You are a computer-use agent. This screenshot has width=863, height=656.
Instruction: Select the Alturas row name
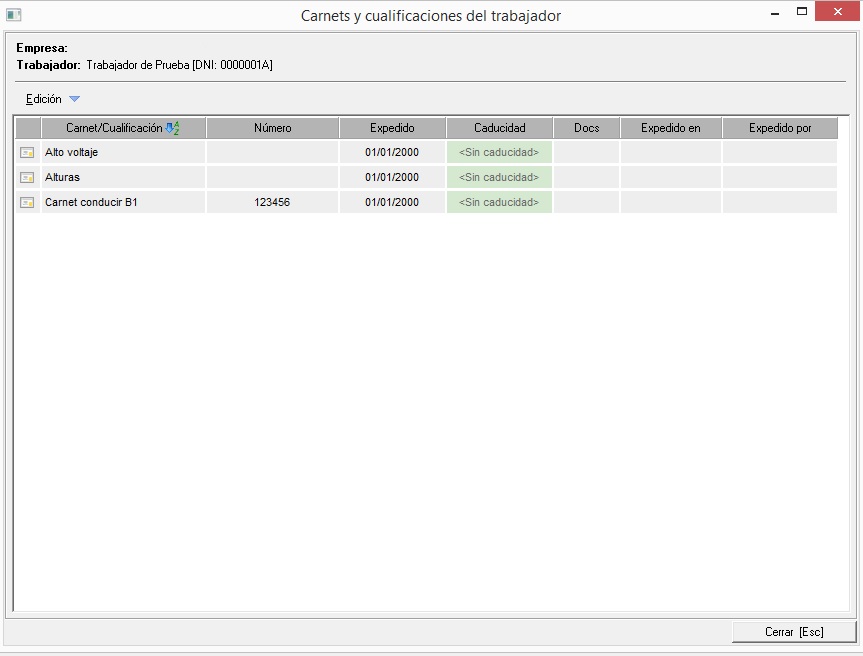click(62, 177)
